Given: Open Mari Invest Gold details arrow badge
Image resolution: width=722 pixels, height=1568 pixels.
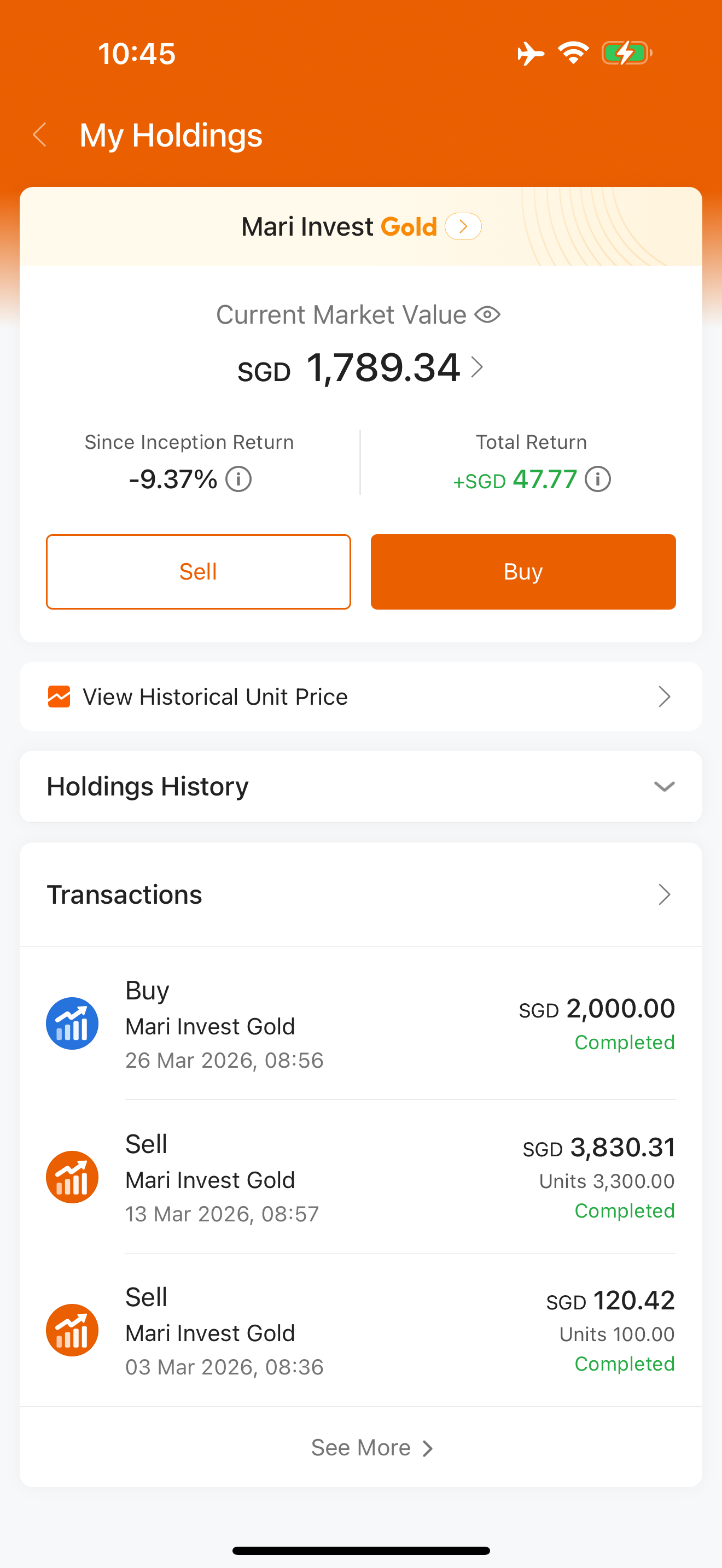Looking at the screenshot, I should tap(463, 226).
